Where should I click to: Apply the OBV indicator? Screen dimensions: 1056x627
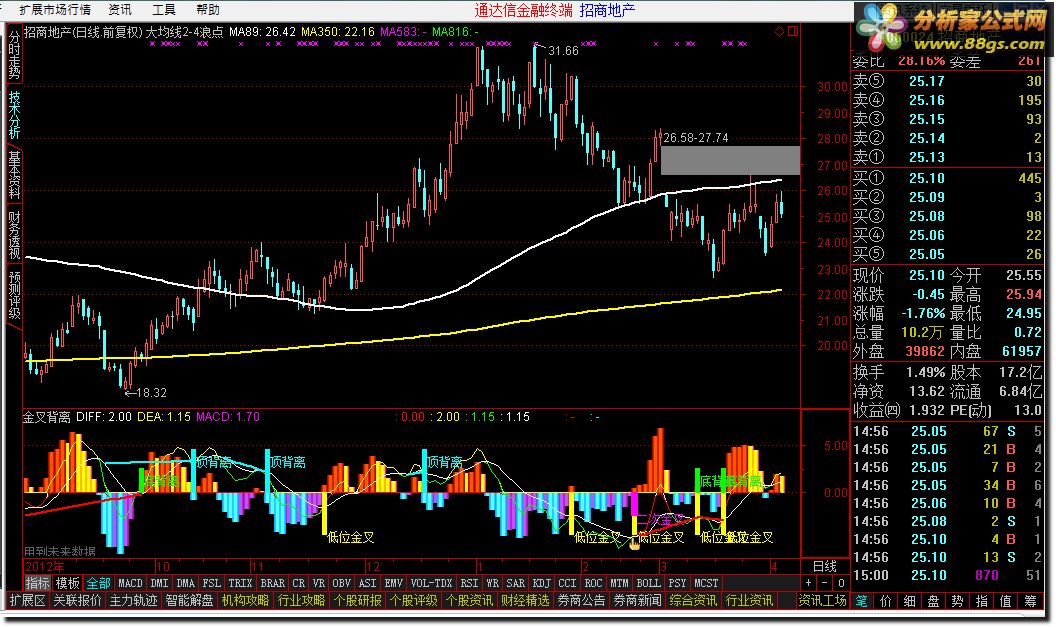[341, 583]
